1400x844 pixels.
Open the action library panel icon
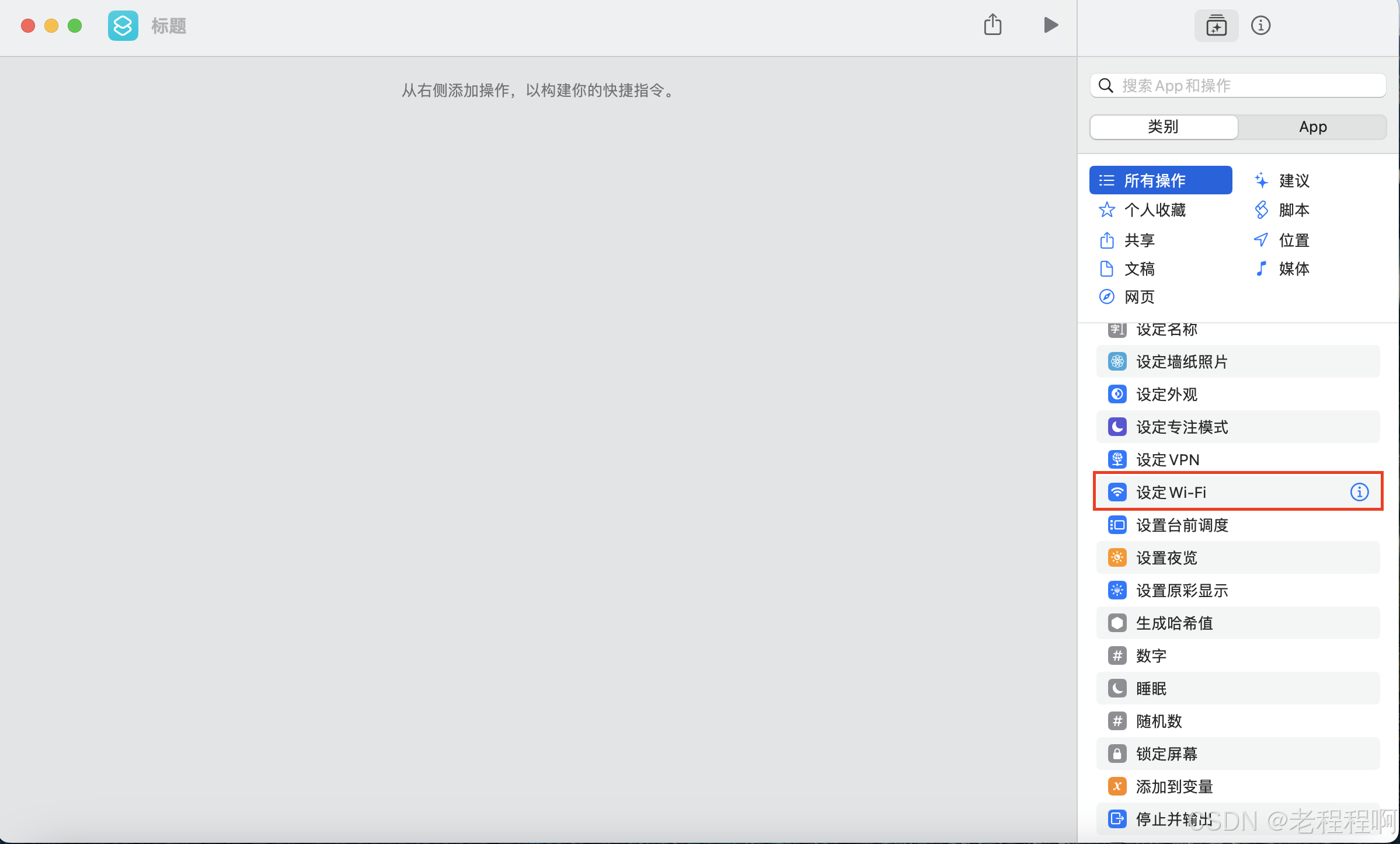click(1216, 26)
